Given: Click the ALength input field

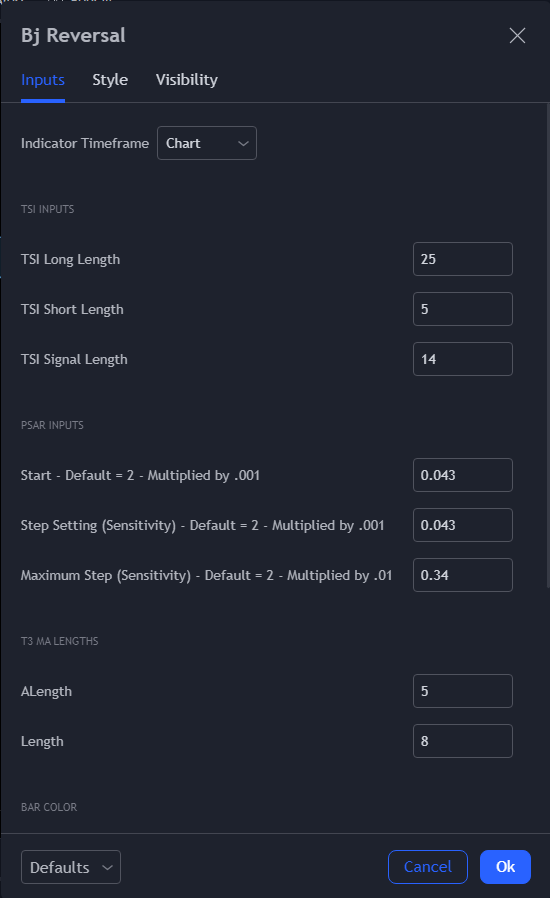Looking at the screenshot, I should coord(463,691).
